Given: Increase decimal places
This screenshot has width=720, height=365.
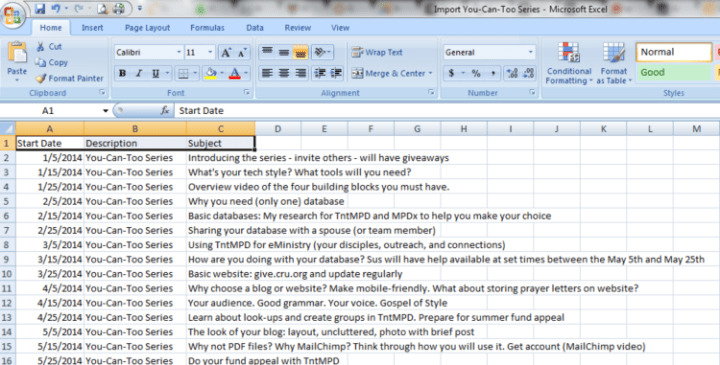Looking at the screenshot, I should (512, 73).
